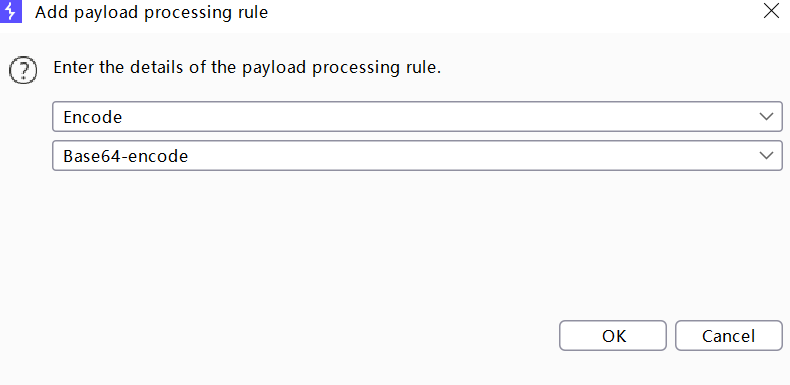Click the chevron arrow beside Base64-encode
Viewport: 790px width, 385px height.
tap(766, 155)
